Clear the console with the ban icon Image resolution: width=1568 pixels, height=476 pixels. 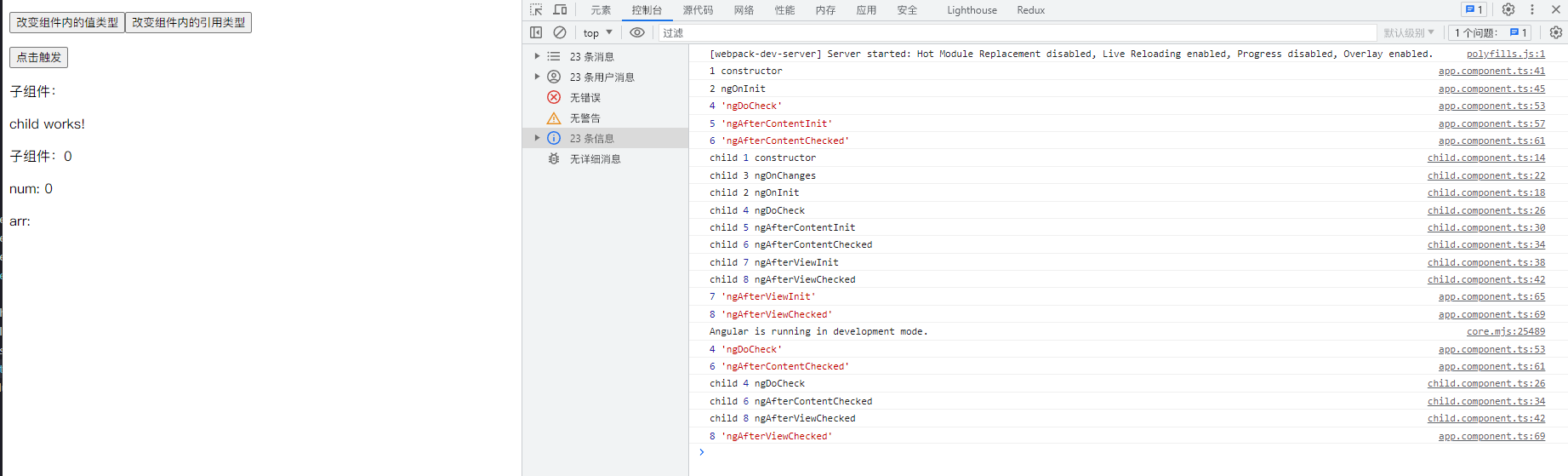tap(560, 32)
